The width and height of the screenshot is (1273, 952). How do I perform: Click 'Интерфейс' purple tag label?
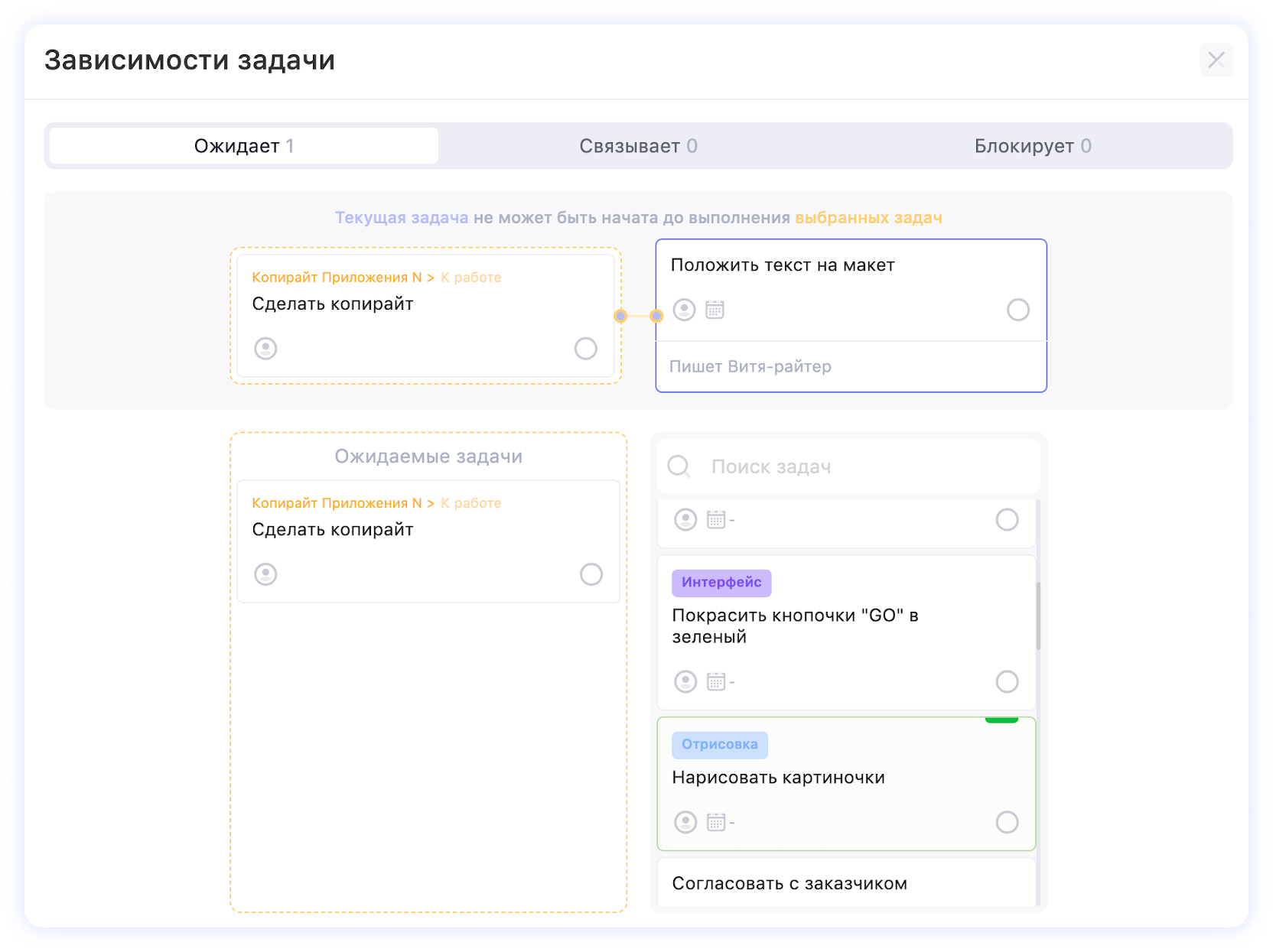pos(721,583)
